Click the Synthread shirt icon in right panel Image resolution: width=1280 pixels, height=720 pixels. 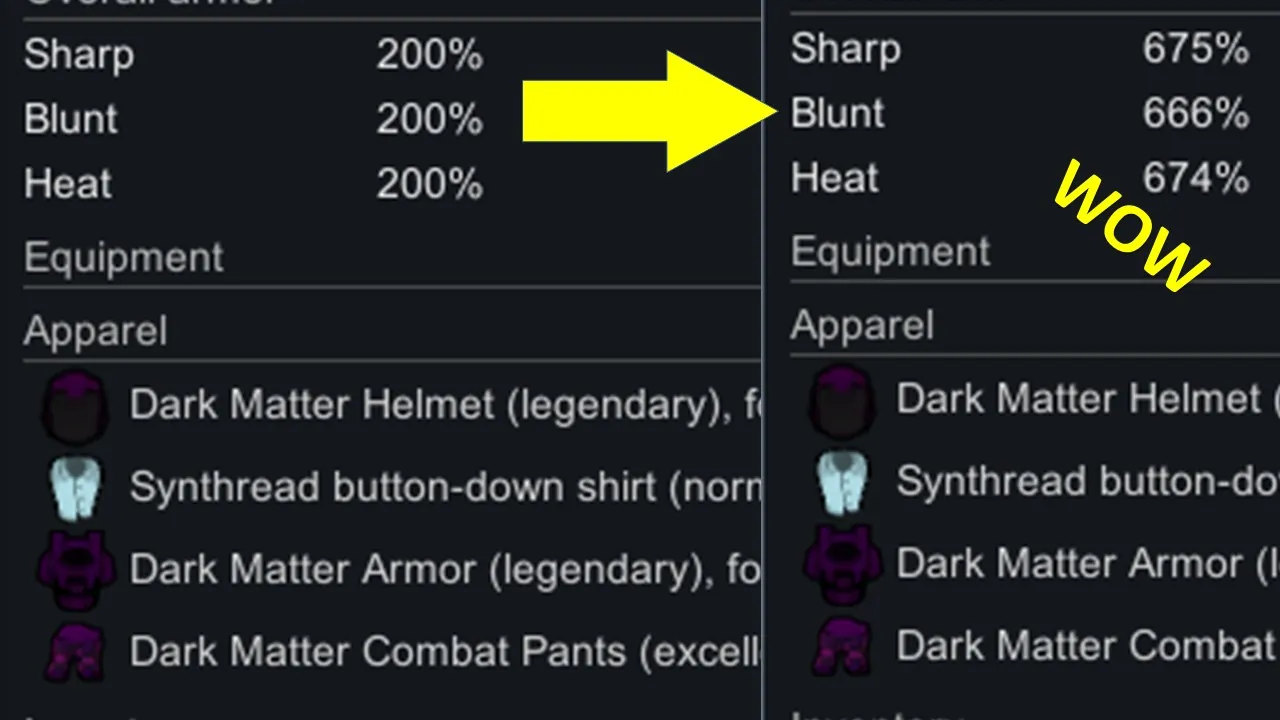point(843,482)
